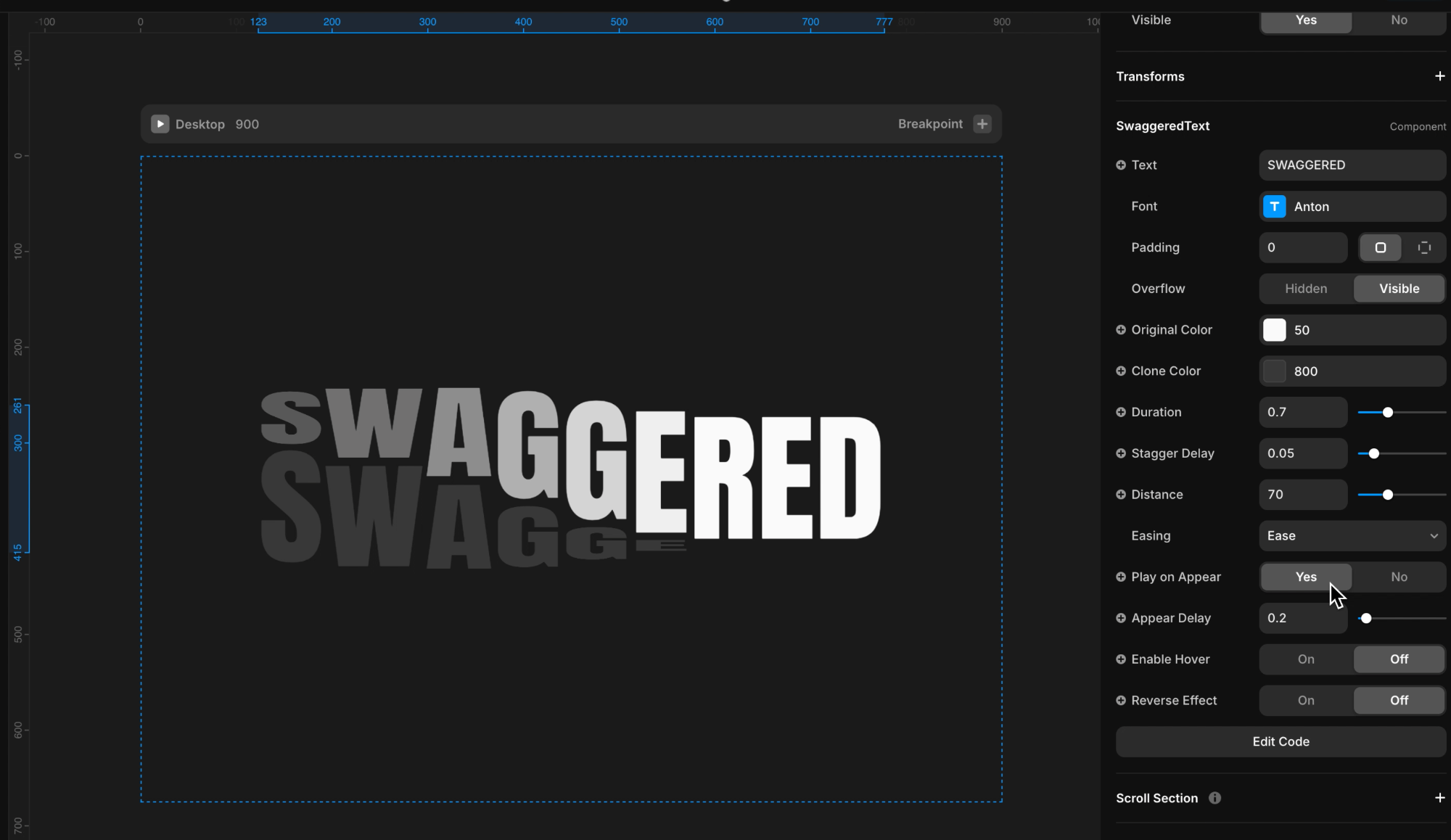The image size is (1451, 840).
Task: Select uniform padding mode icon
Action: coord(1380,248)
